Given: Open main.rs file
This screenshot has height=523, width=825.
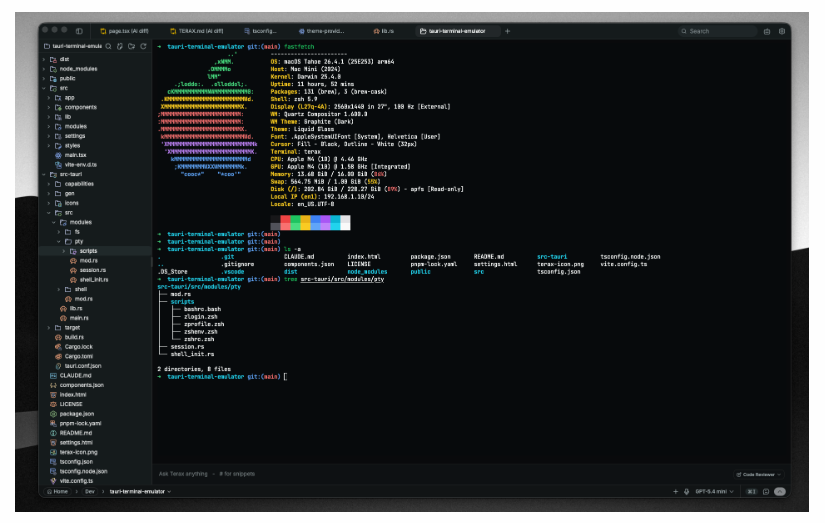Looking at the screenshot, I should pos(74,318).
